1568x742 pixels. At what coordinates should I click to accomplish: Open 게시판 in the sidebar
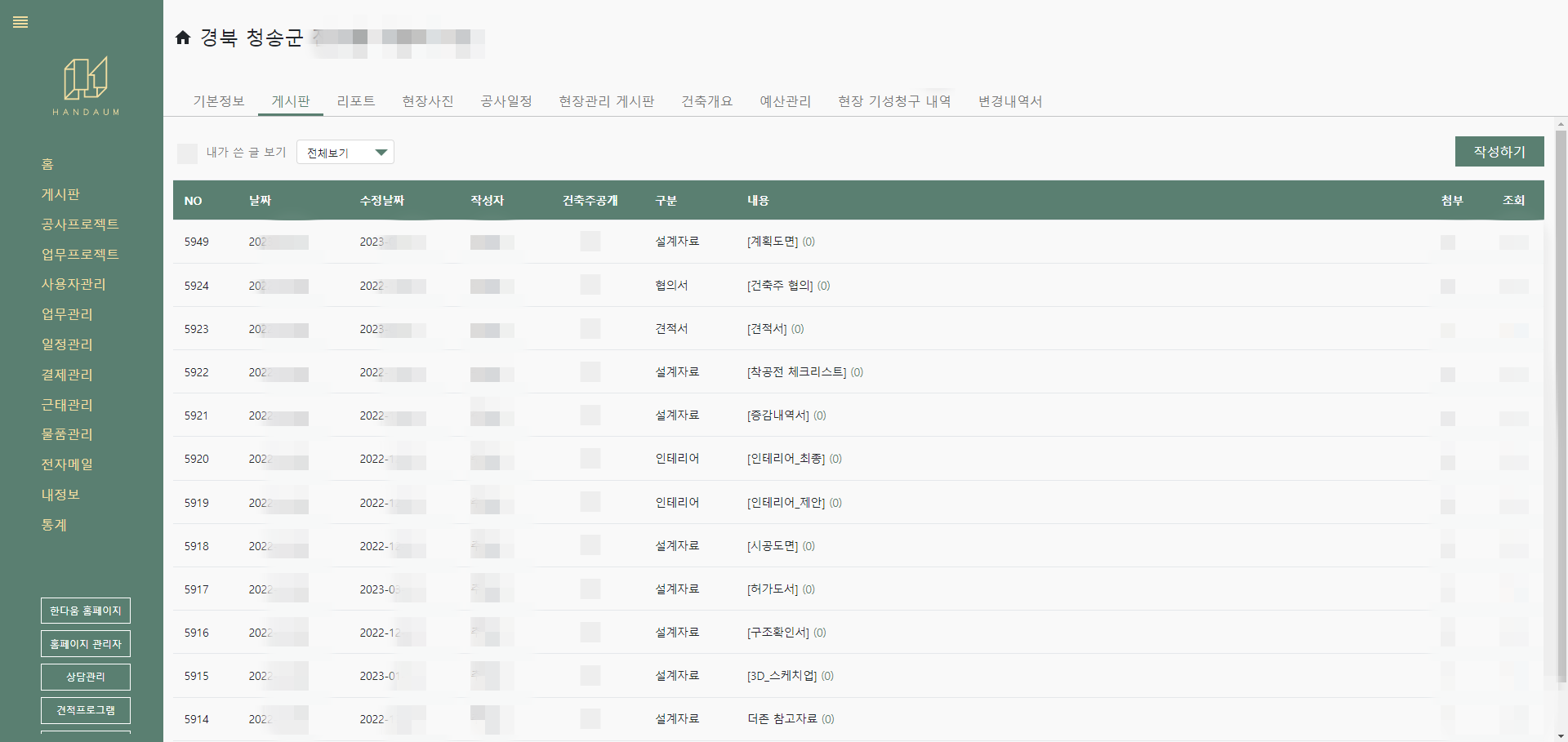61,194
